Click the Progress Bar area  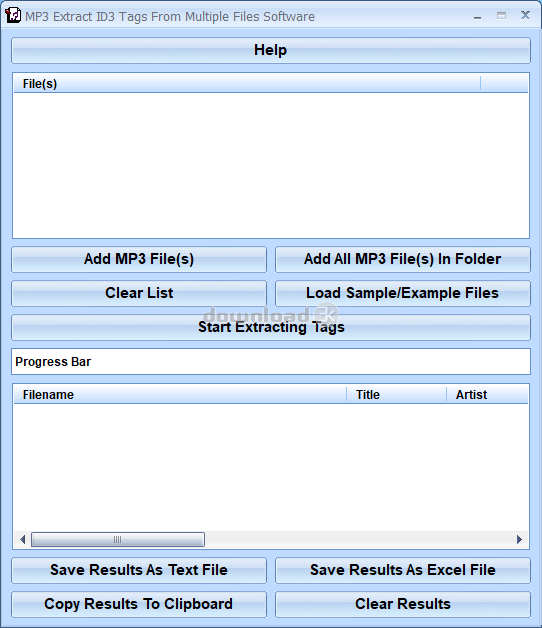click(271, 362)
